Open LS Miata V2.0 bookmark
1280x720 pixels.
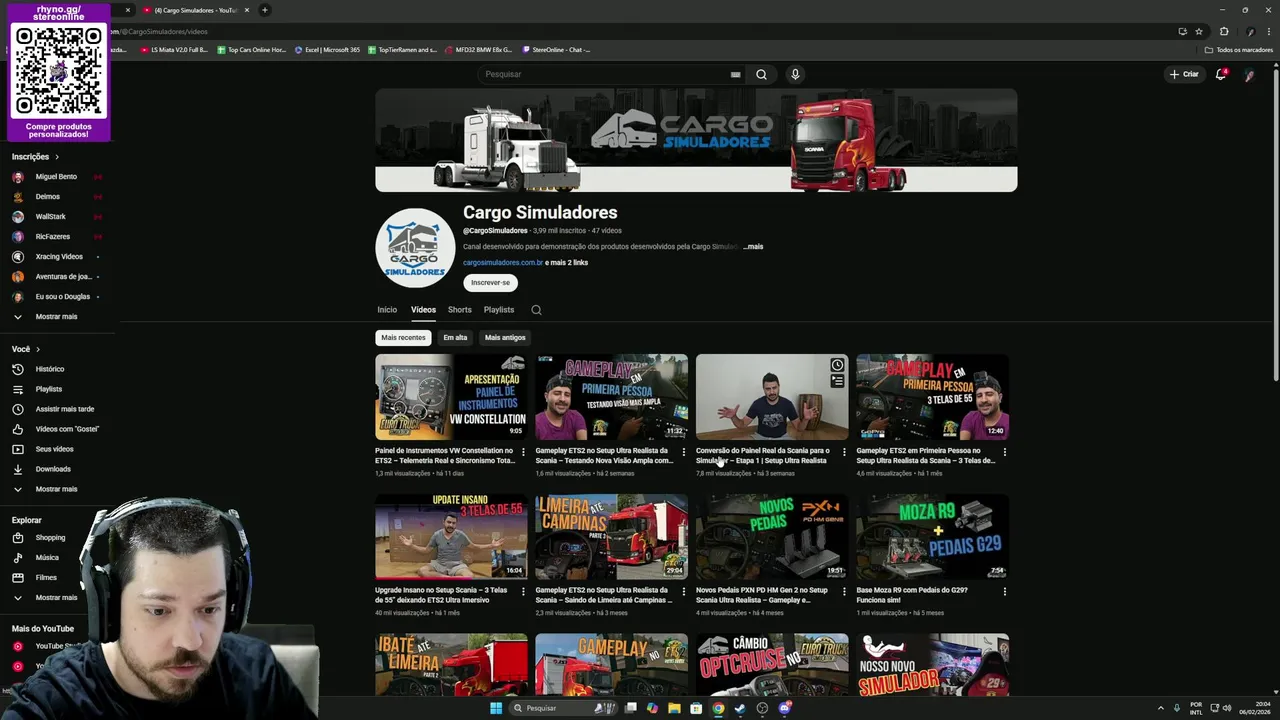[174, 50]
